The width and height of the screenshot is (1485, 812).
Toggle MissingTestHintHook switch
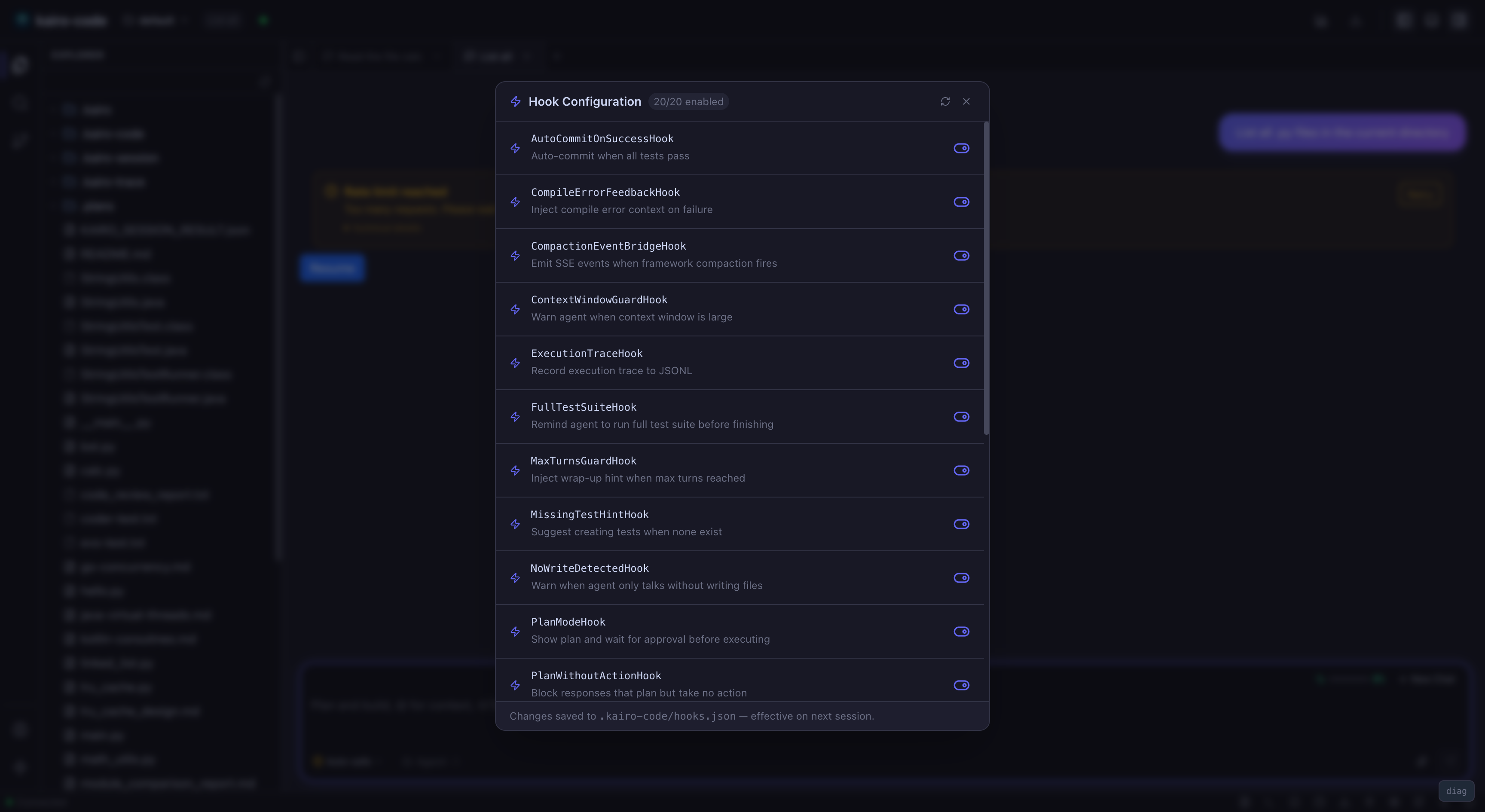(961, 524)
